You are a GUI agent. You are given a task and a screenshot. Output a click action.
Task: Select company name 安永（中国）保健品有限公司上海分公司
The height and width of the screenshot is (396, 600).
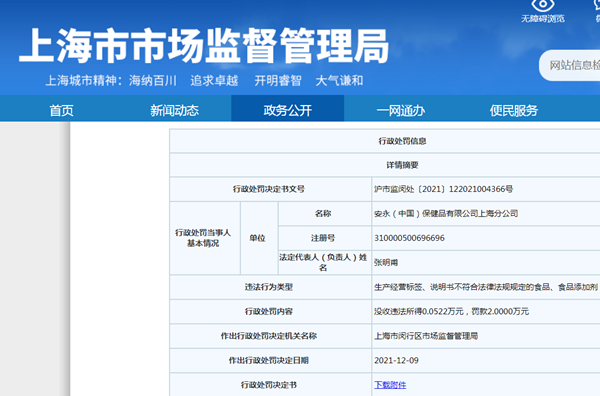[x=446, y=213]
